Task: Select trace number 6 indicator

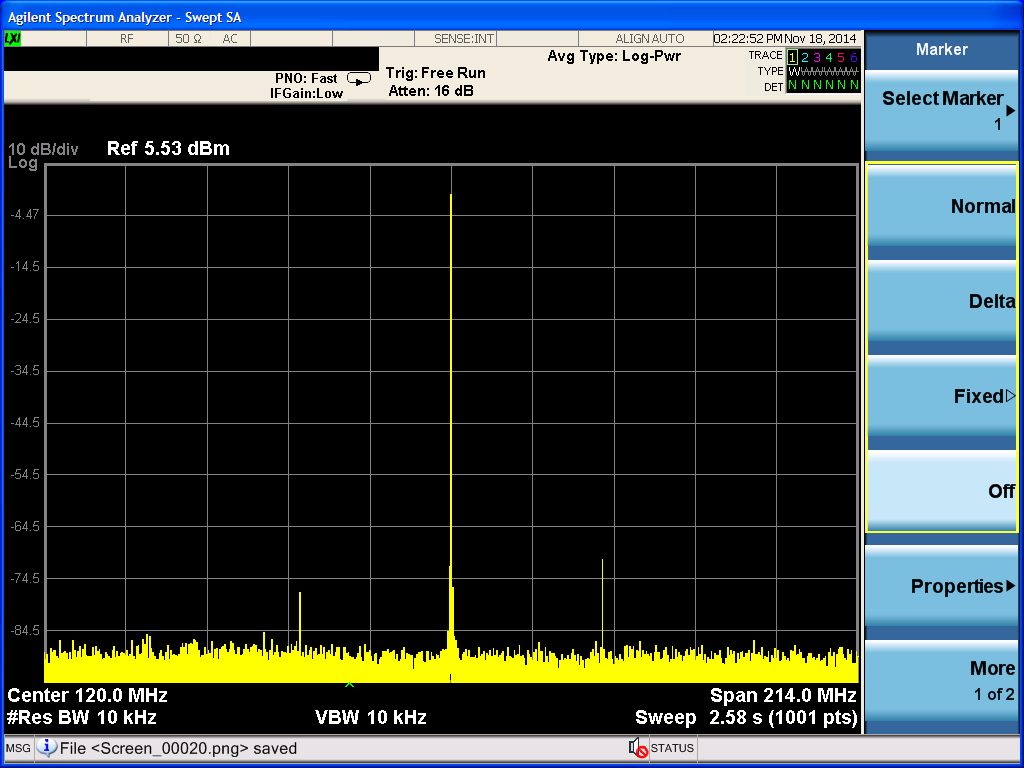Action: coord(854,57)
